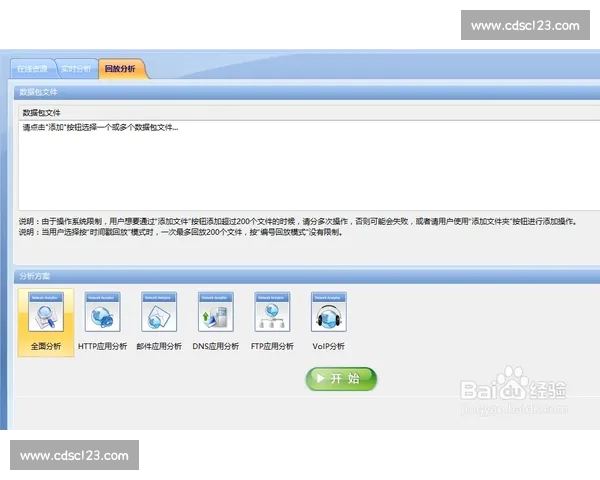Switch to the 实时分析 tab
Image resolution: width=600 pixels, height=480 pixels.
pyautogui.click(x=76, y=69)
